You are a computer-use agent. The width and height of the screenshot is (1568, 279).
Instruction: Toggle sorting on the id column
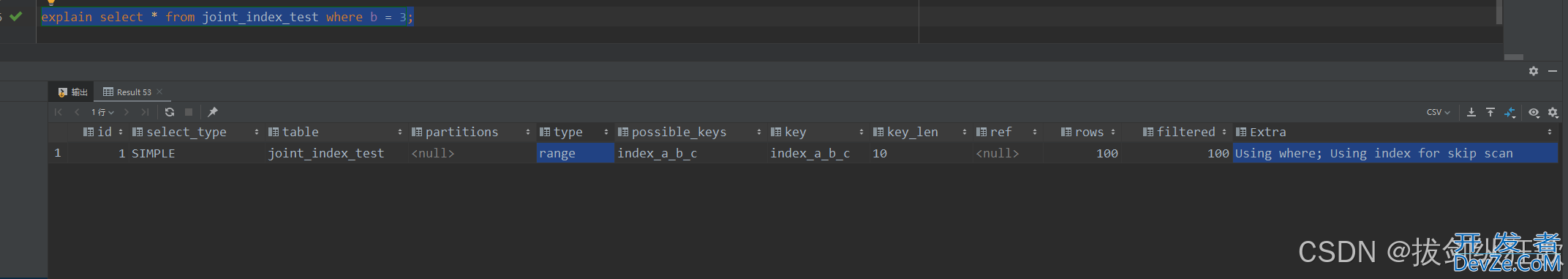(121, 132)
